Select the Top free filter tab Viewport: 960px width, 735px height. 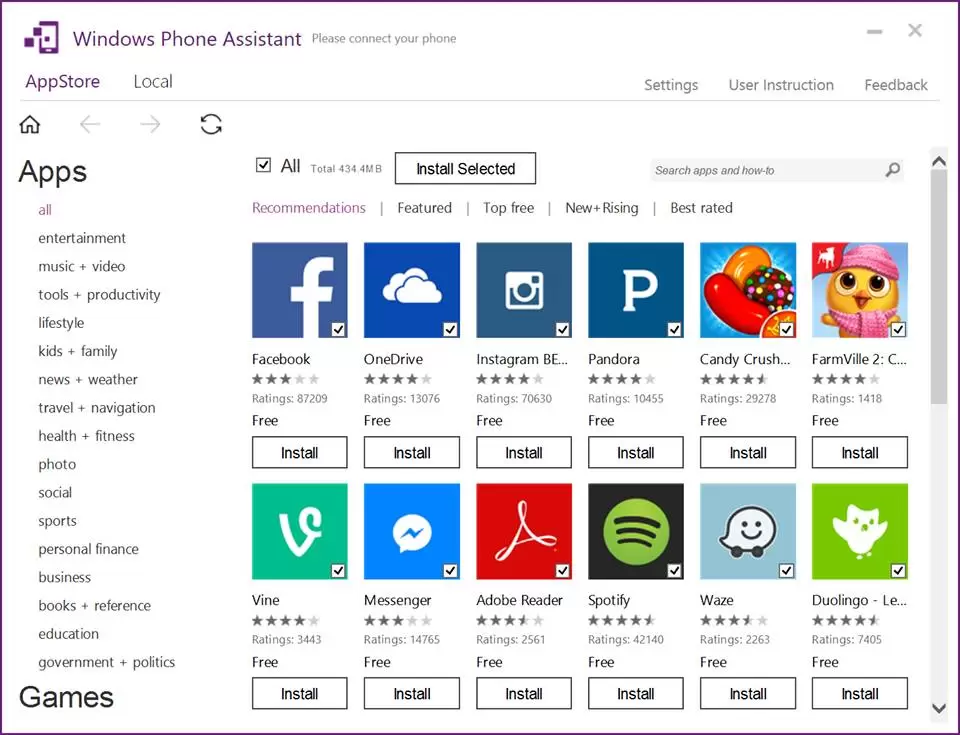(x=508, y=208)
